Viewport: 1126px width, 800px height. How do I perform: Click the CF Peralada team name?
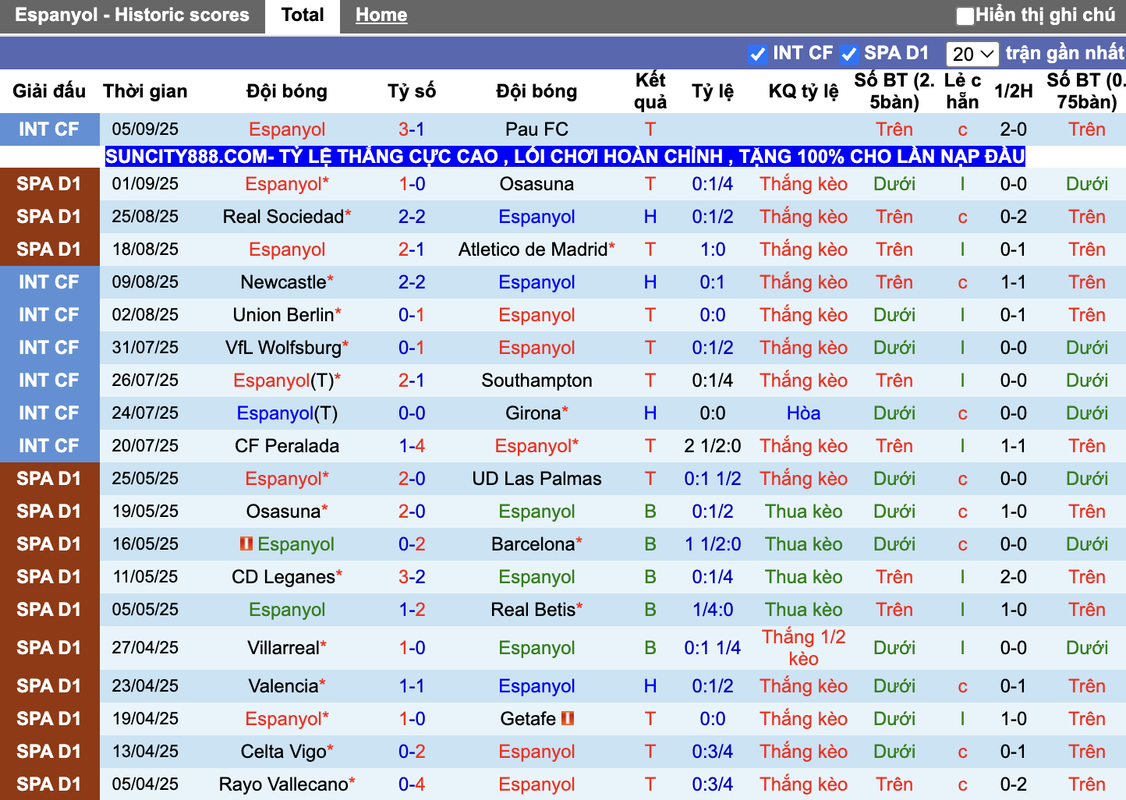[x=287, y=446]
